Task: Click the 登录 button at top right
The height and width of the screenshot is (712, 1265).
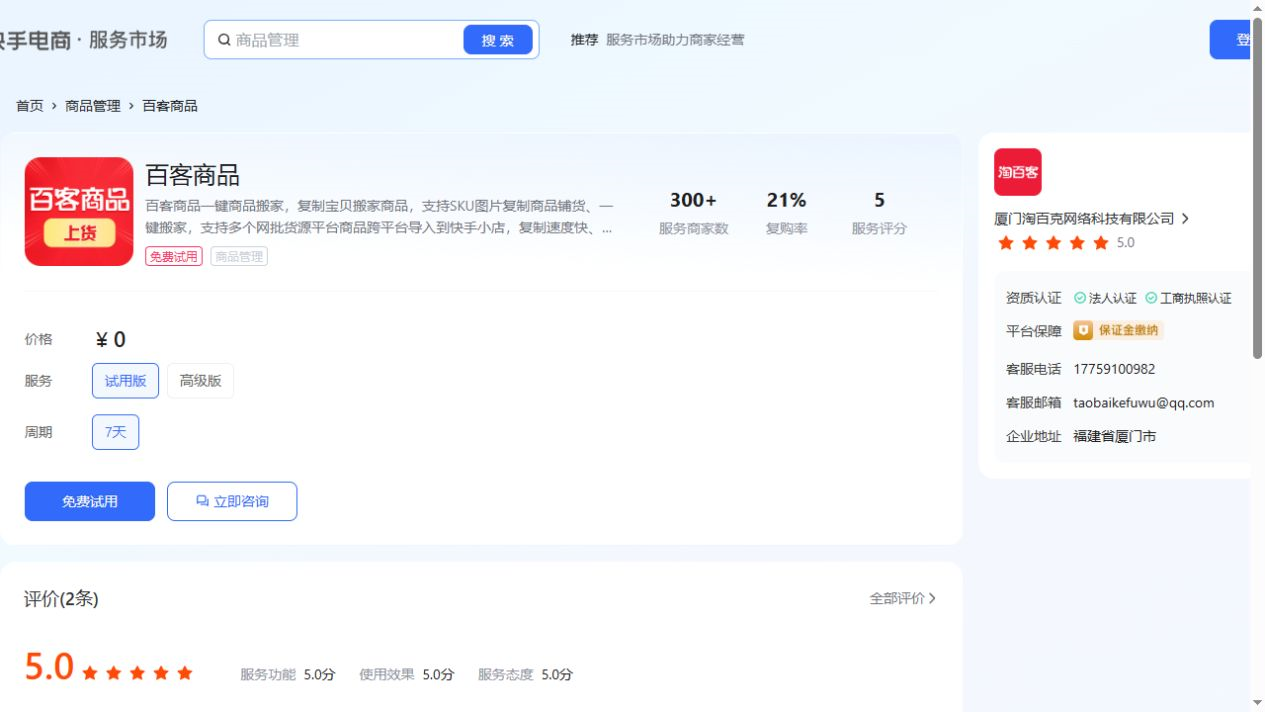Action: [x=1231, y=40]
